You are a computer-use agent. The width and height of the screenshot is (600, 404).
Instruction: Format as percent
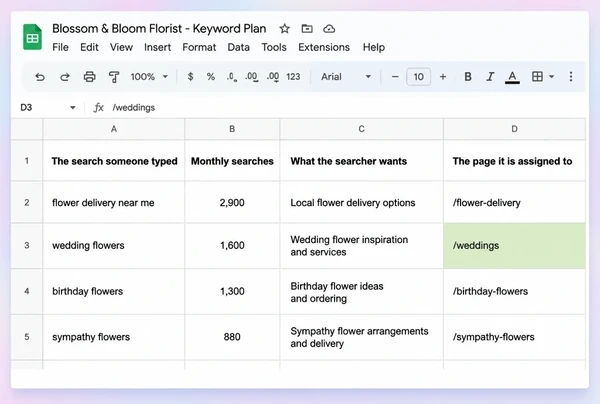(210, 77)
